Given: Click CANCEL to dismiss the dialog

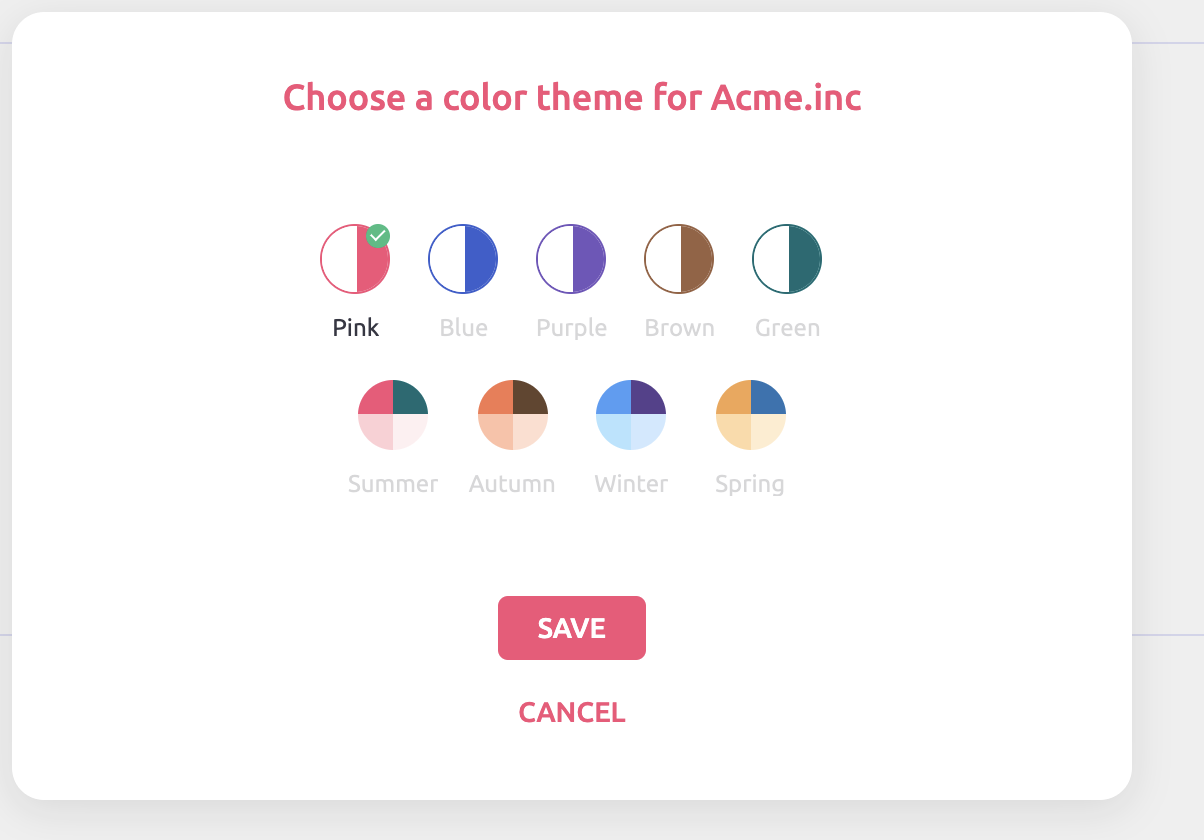Looking at the screenshot, I should tap(570, 712).
